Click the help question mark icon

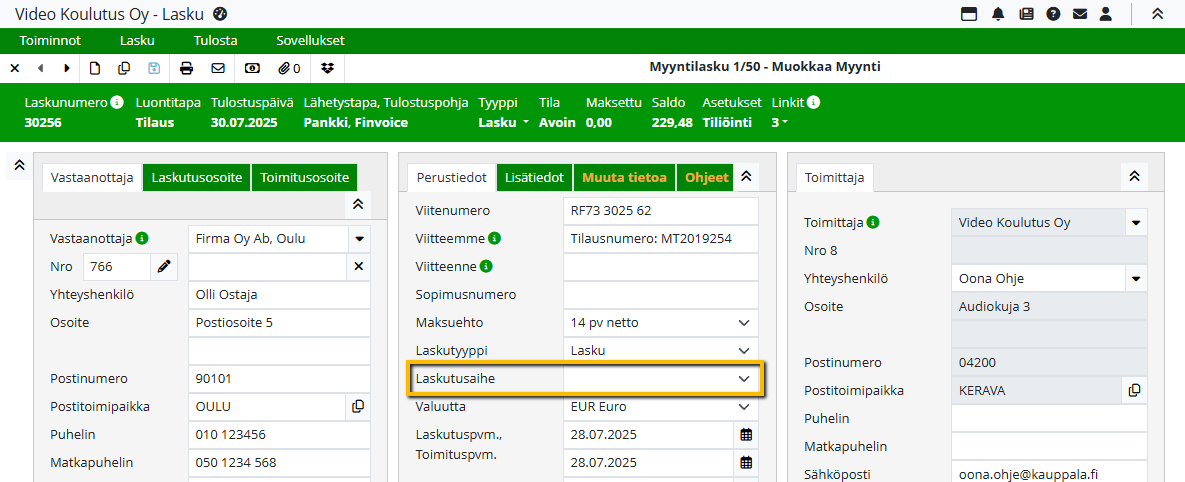[x=1052, y=14]
